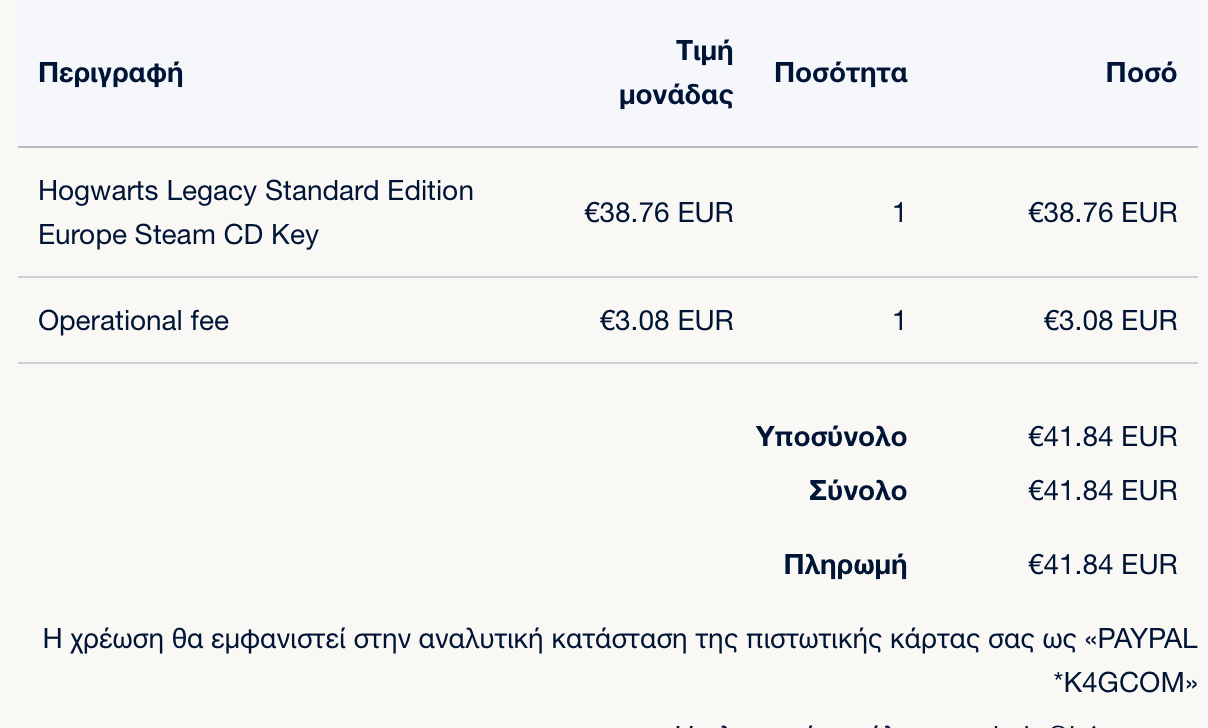This screenshot has height=728, width=1208.
Task: Select the Σύνολο amount €41.84 EUR
Action: pyautogui.click(x=1103, y=491)
